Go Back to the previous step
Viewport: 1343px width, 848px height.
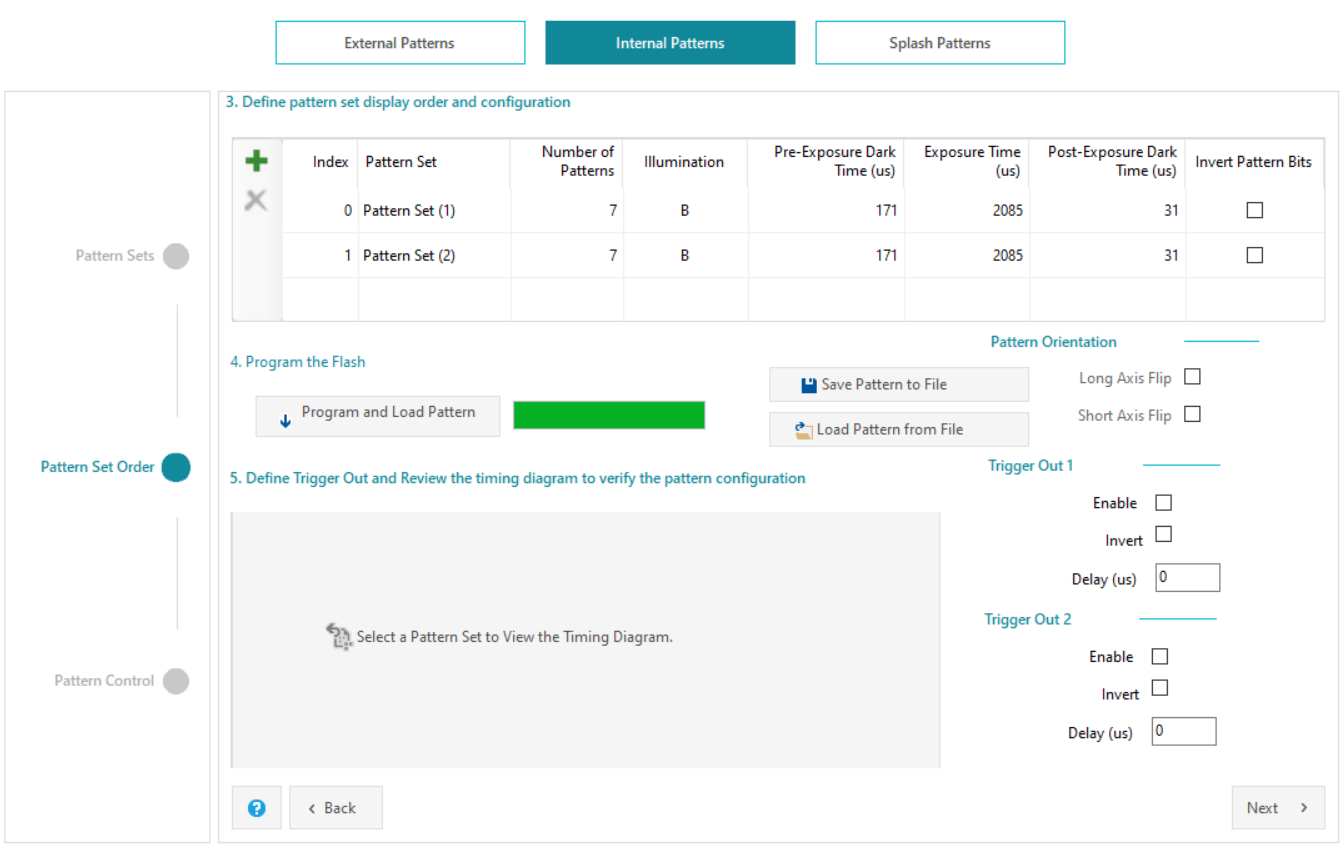pyautogui.click(x=336, y=808)
